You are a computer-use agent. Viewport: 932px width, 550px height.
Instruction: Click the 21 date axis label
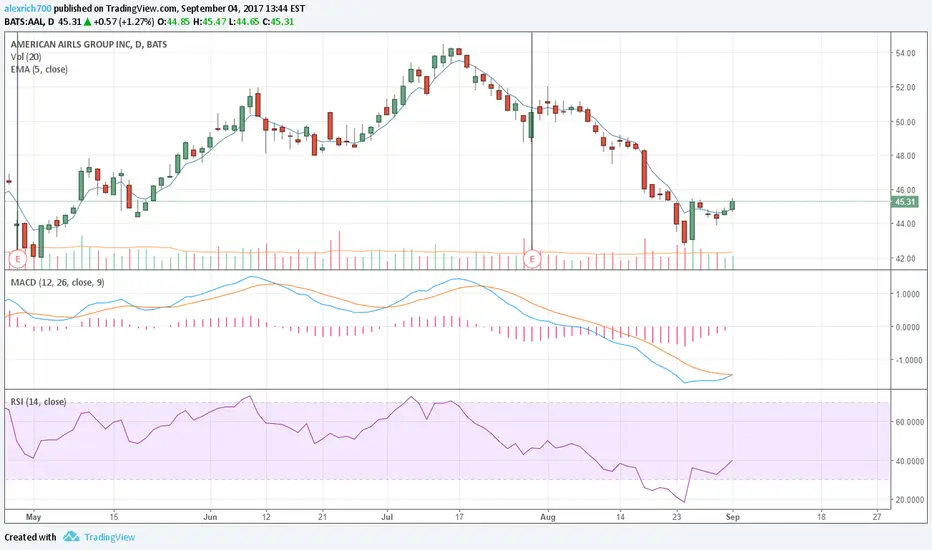pyautogui.click(x=322, y=517)
